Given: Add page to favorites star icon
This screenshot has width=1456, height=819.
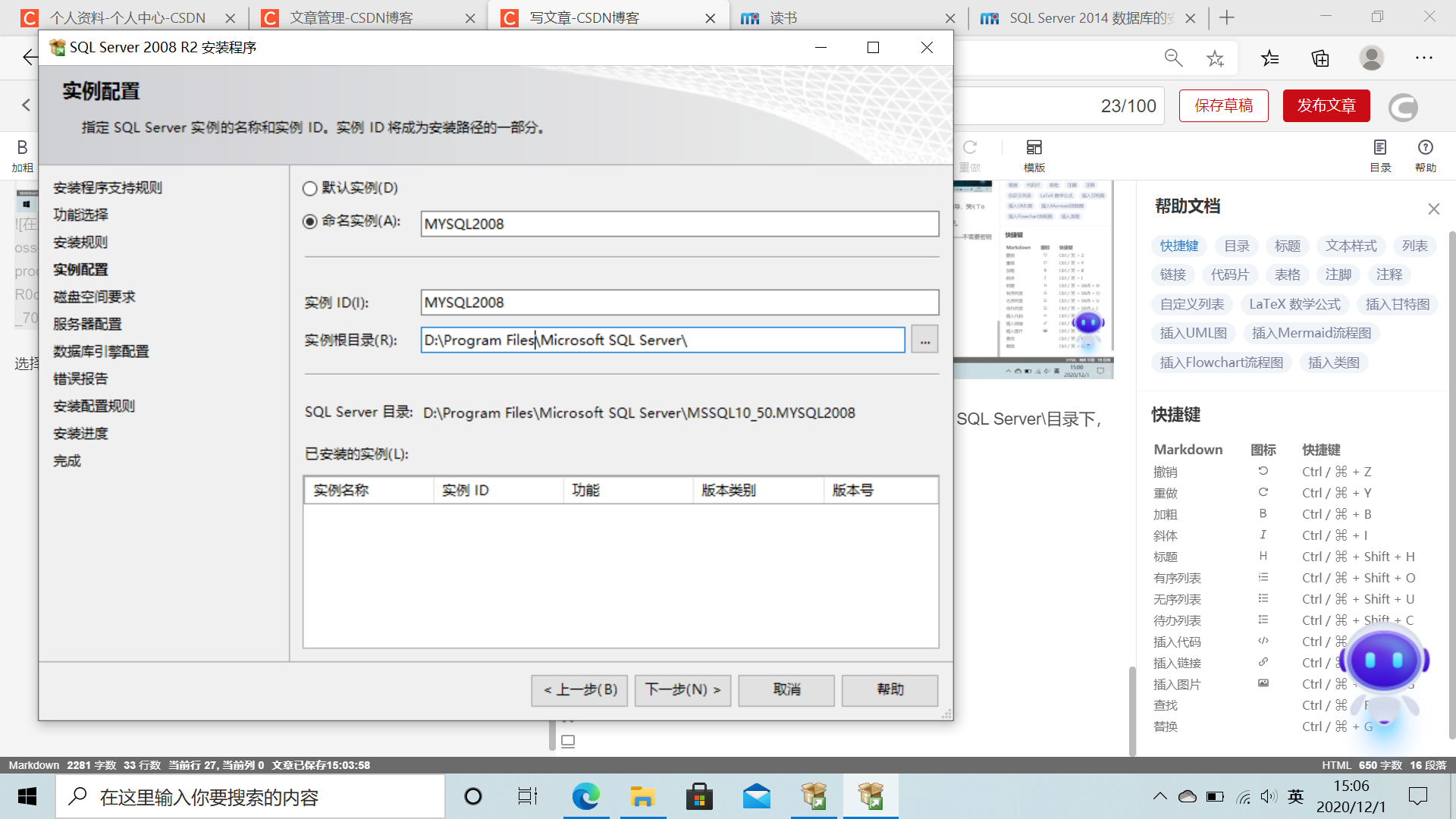Looking at the screenshot, I should coord(1216,58).
